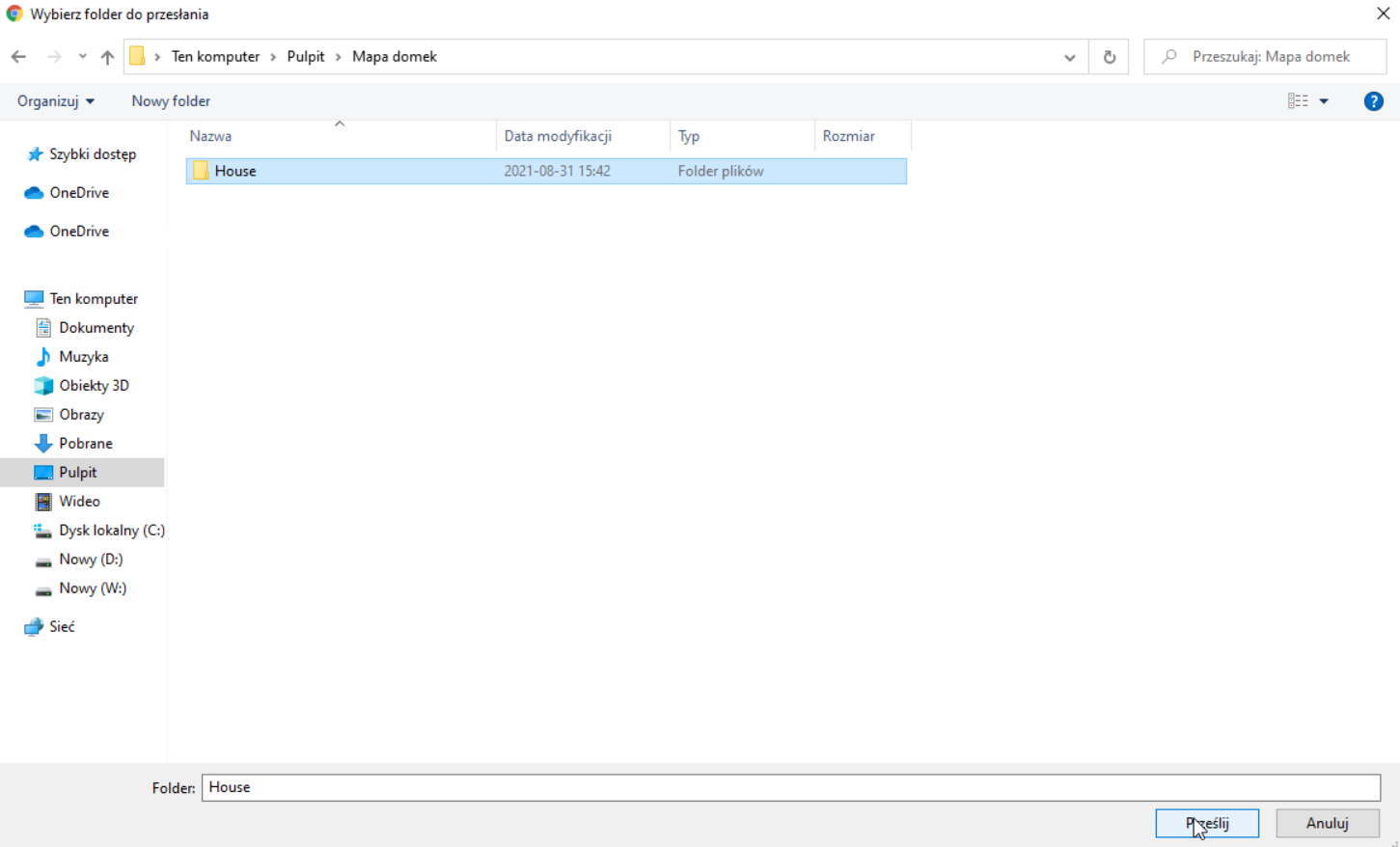Open the Pobrane downloads folder
The width and height of the screenshot is (1400, 847).
tap(85, 444)
